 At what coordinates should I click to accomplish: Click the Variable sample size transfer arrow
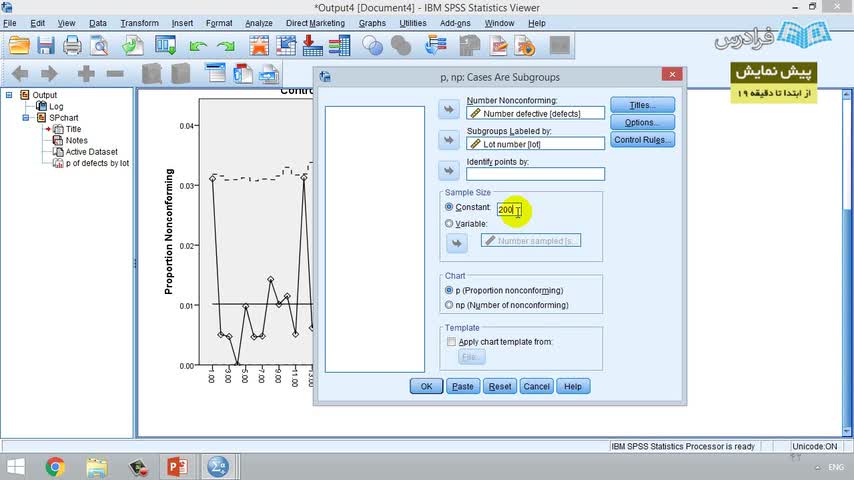coord(457,243)
